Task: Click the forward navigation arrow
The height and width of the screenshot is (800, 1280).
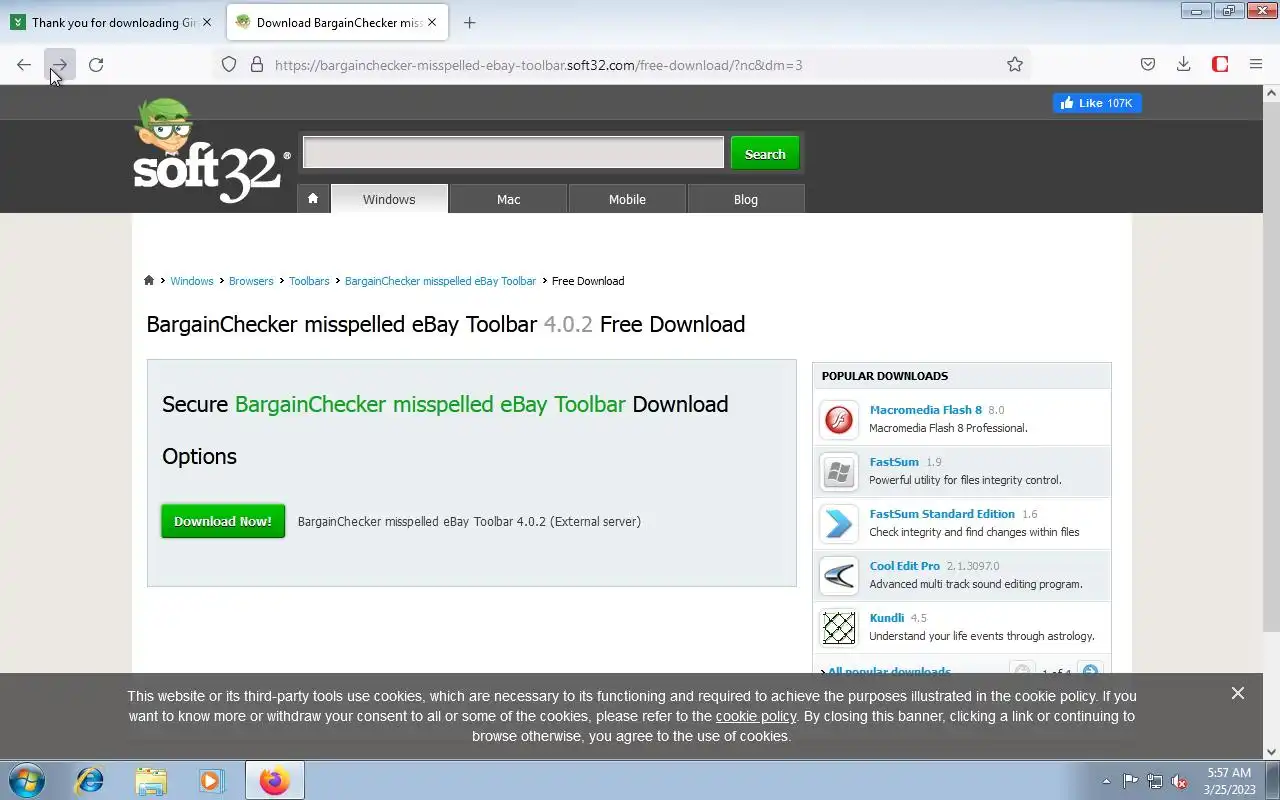Action: pyautogui.click(x=60, y=65)
